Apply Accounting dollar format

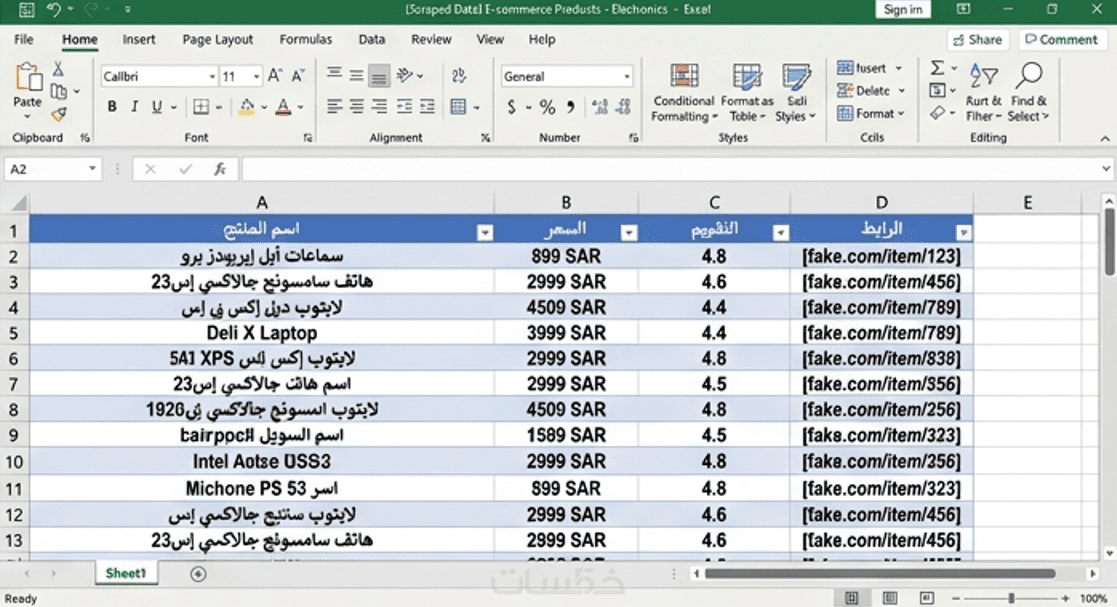(511, 107)
